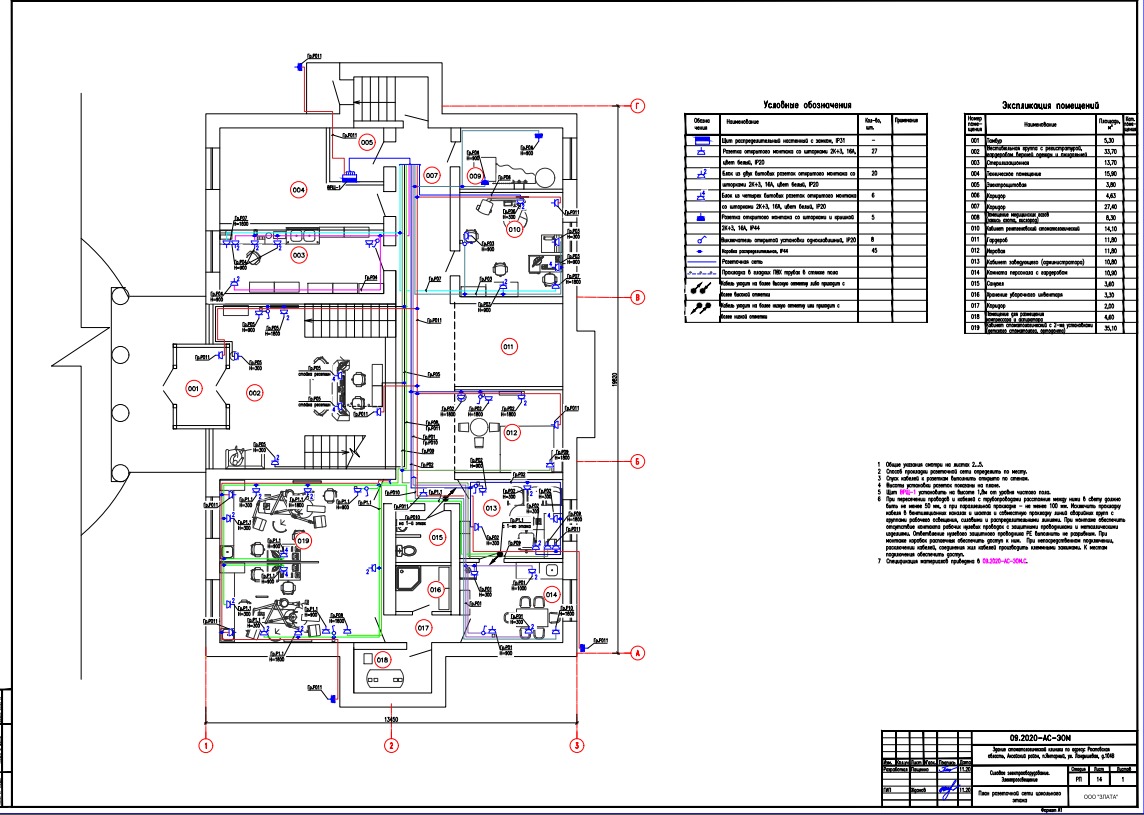Image resolution: width=1144 pixels, height=815 pixels.
Task: Click grid axis marker А
Action: point(638,654)
